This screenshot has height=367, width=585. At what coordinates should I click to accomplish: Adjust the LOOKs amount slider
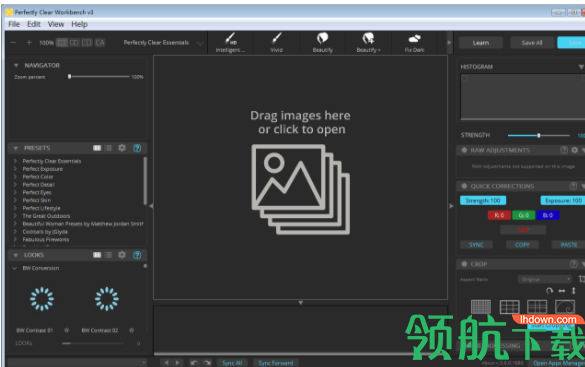pos(93,343)
